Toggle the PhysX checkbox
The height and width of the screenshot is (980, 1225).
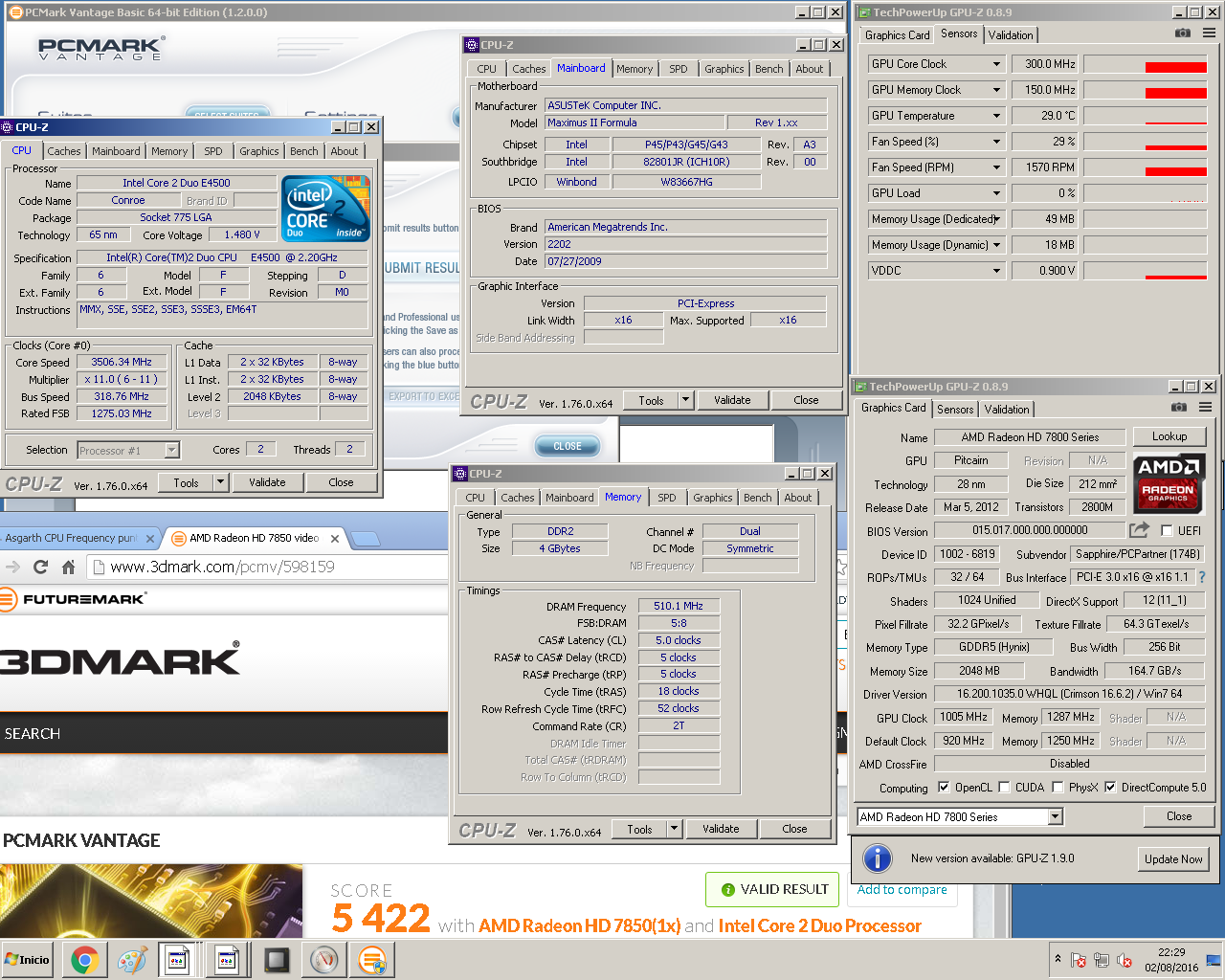tap(1058, 788)
